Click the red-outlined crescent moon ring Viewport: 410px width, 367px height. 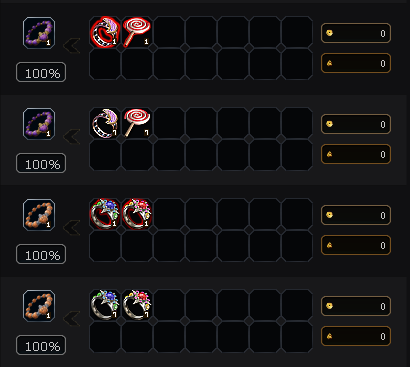pyautogui.click(x=105, y=32)
